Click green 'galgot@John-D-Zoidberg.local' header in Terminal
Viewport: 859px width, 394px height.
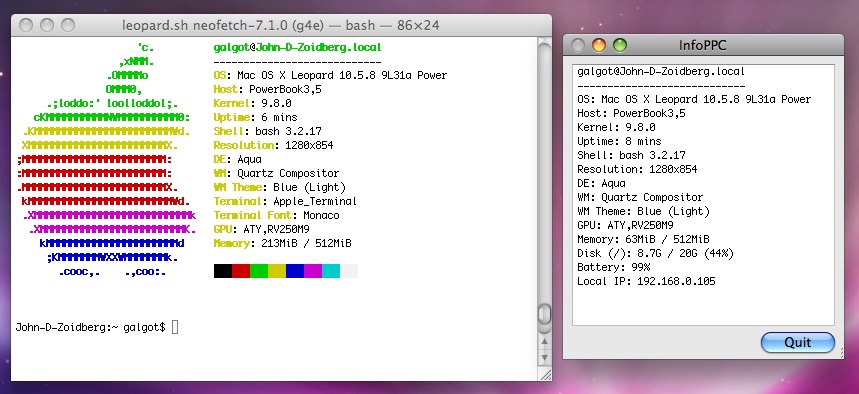pos(297,48)
